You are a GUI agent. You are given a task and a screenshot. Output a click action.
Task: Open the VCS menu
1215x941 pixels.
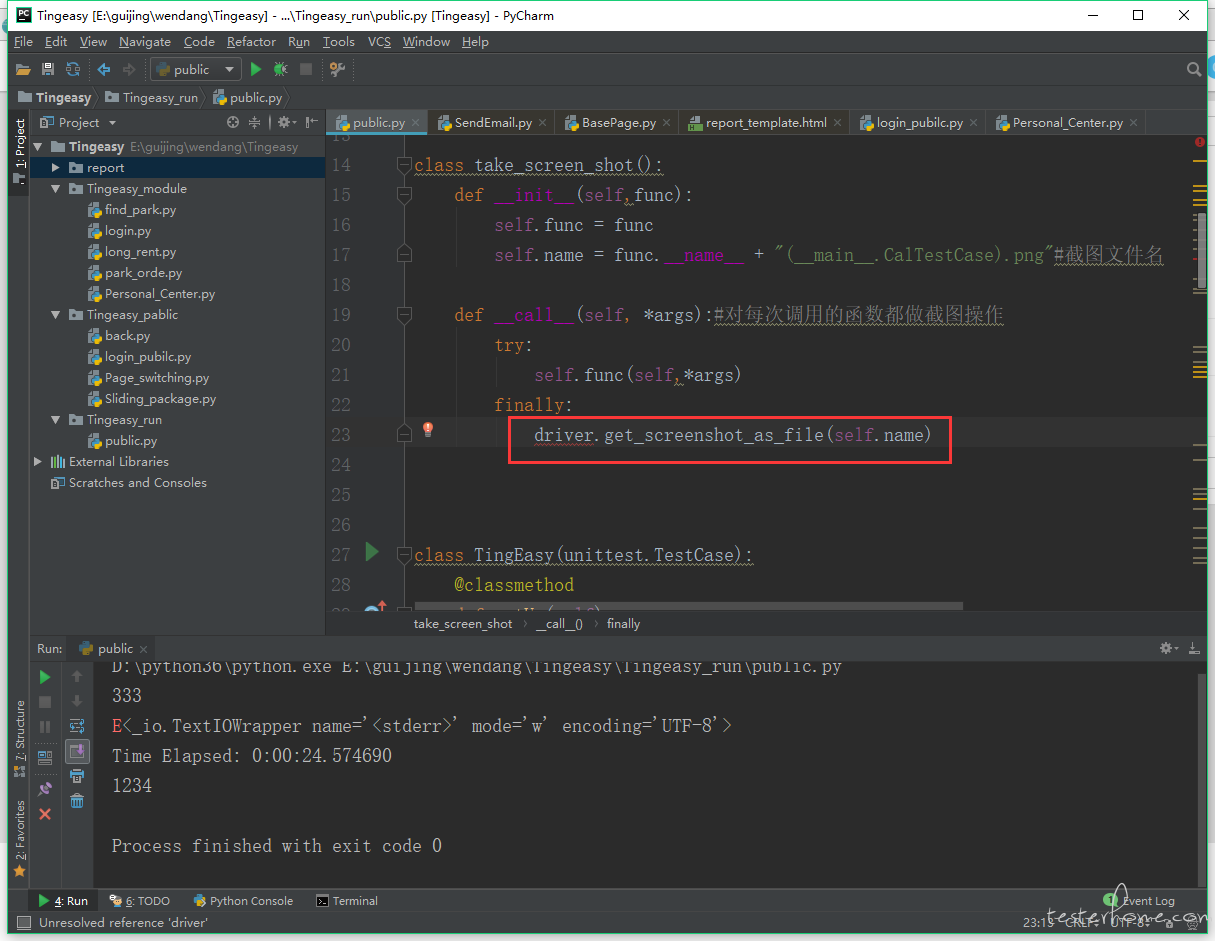(379, 42)
